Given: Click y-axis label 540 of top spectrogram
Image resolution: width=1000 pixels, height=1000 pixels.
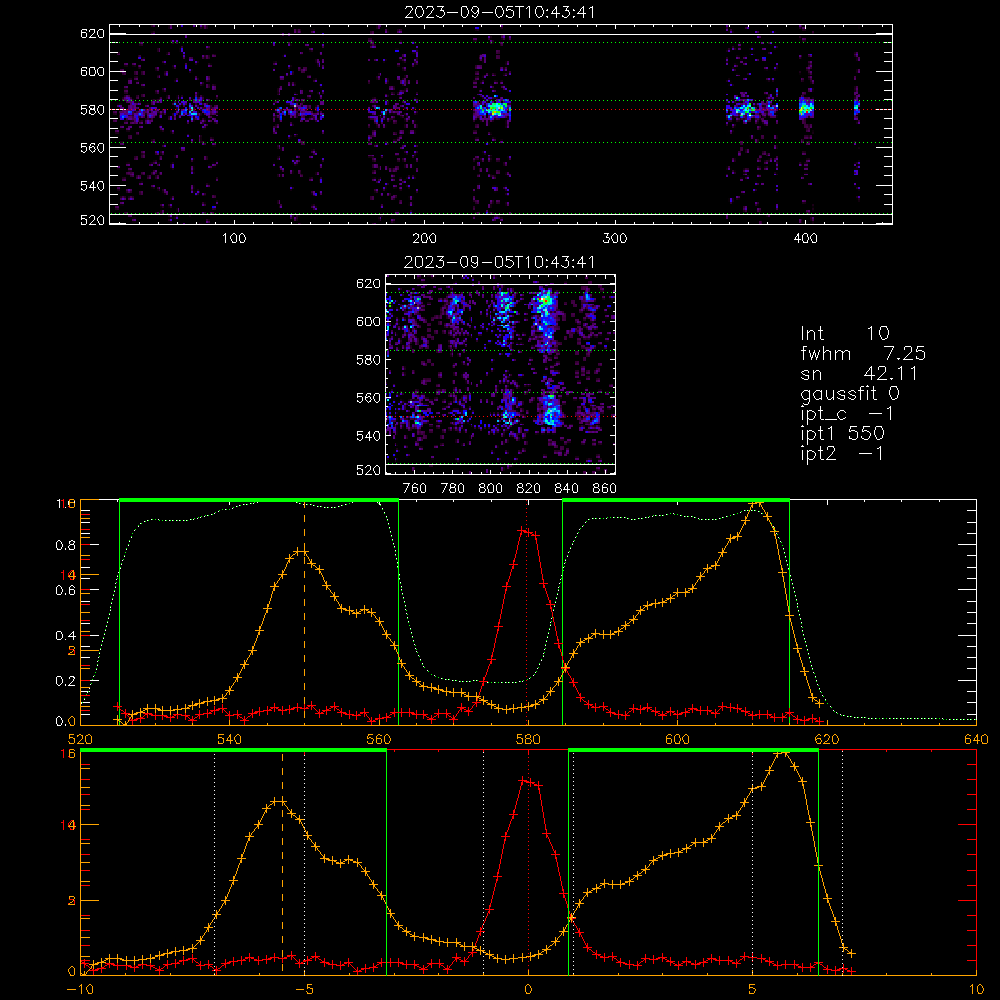Looking at the screenshot, I should tap(92, 186).
